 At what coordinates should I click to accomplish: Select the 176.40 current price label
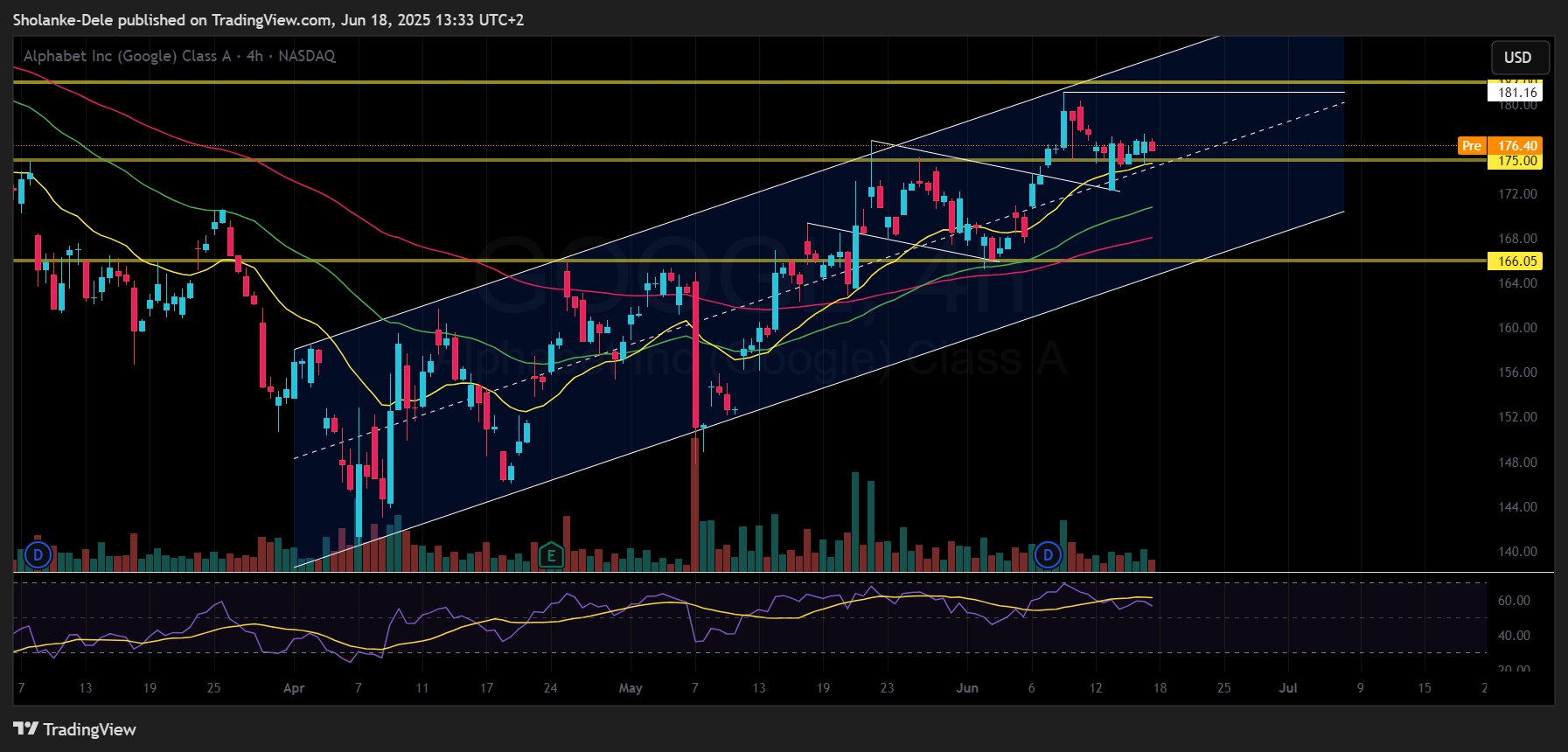pos(1517,146)
